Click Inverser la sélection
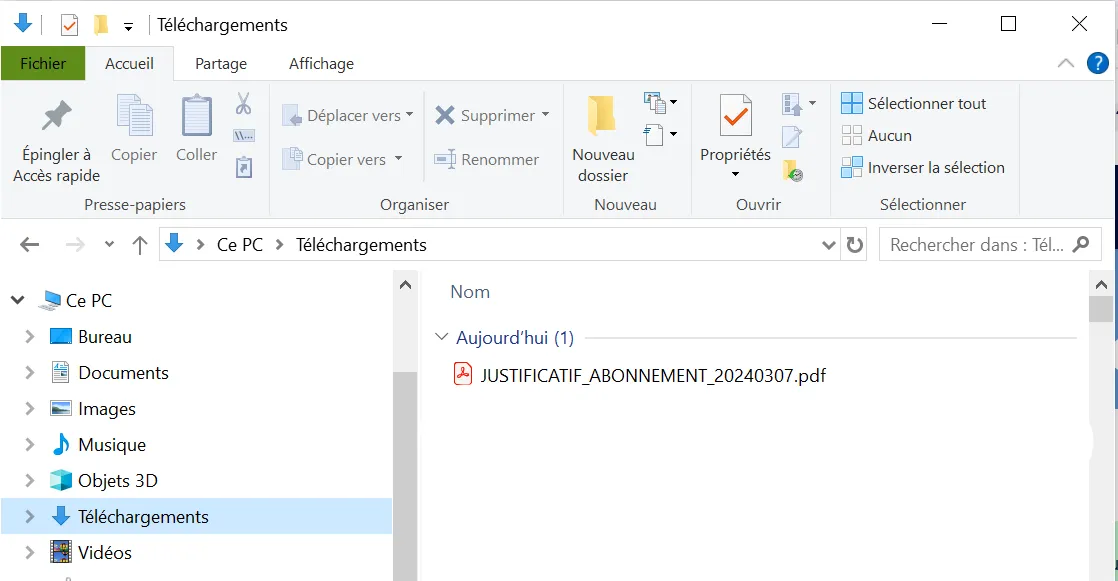 (x=923, y=168)
